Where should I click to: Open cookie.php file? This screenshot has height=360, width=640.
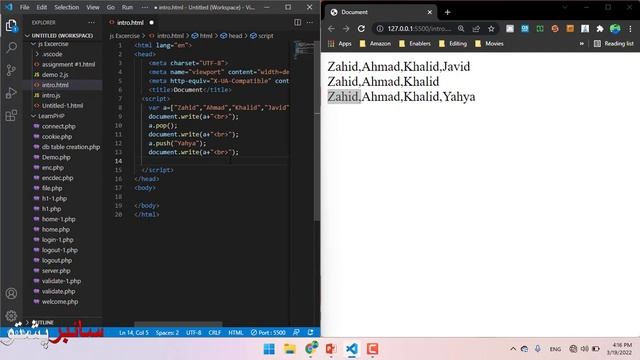point(57,137)
